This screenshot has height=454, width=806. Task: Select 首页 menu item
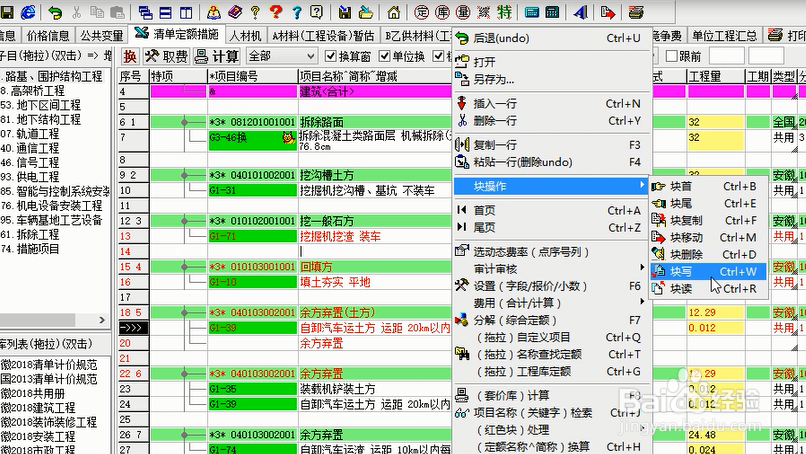[x=552, y=210]
